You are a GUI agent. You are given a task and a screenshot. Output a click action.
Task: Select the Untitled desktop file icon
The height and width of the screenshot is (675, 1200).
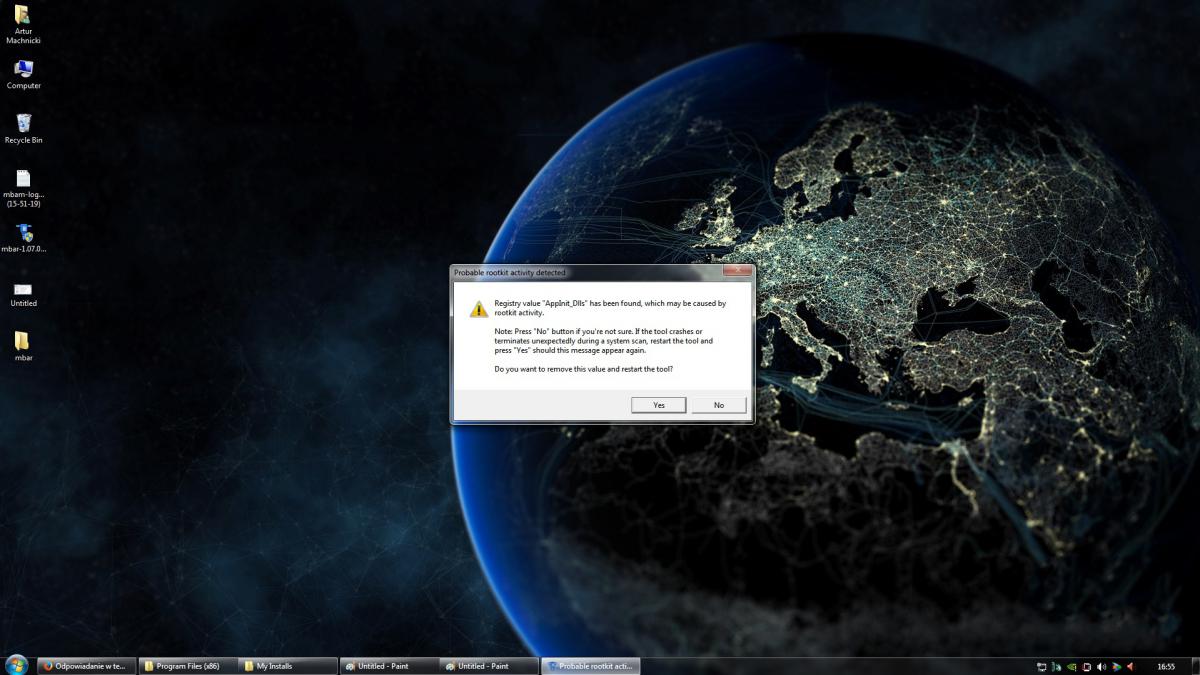23,293
